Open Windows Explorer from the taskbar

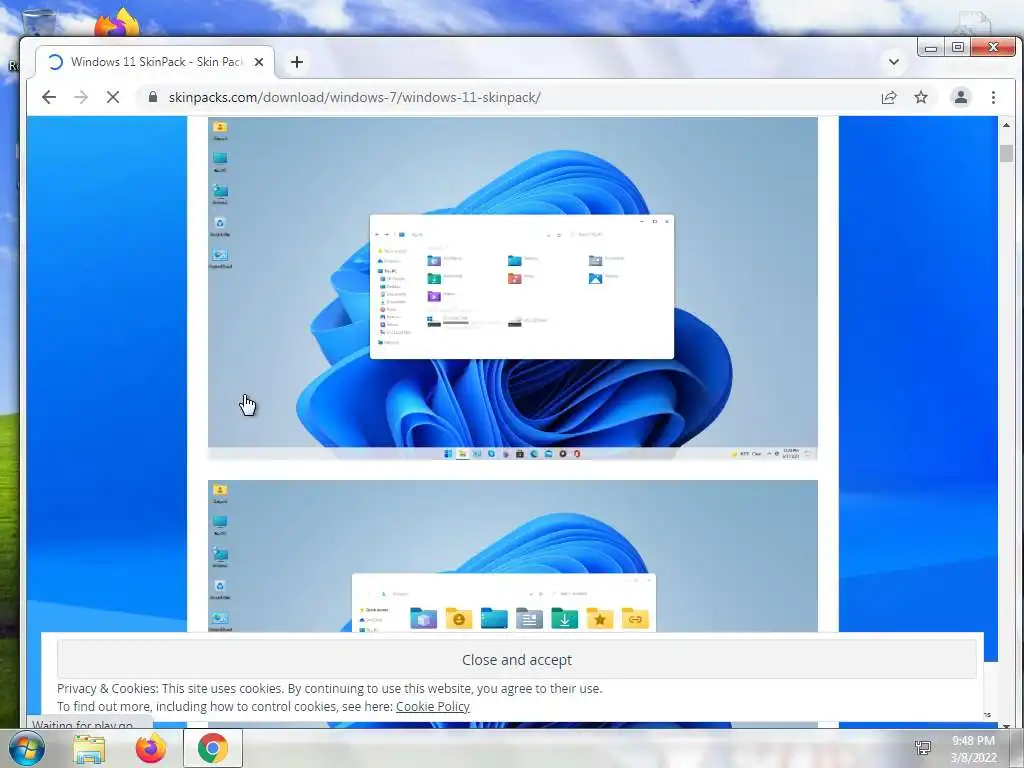click(x=89, y=749)
